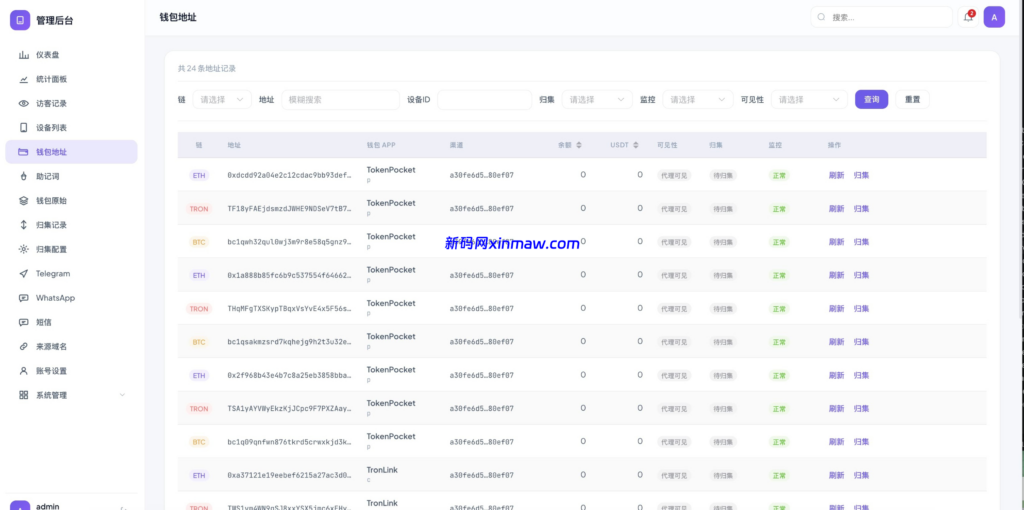1024x510 pixels.
Task: Go to 设备列表 menu item
Action: pos(71,127)
